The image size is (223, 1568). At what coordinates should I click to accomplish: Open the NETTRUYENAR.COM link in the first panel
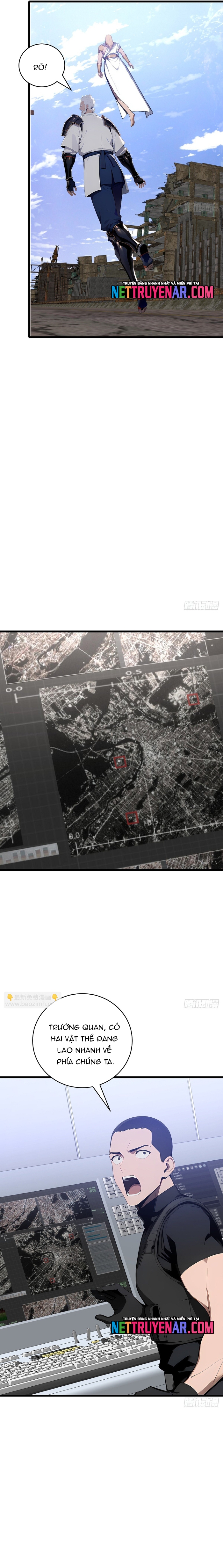(x=162, y=292)
